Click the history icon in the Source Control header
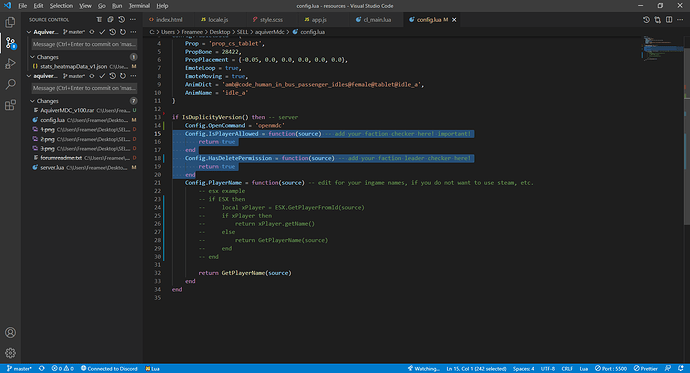This screenshot has width=690, height=373. tap(121, 19)
